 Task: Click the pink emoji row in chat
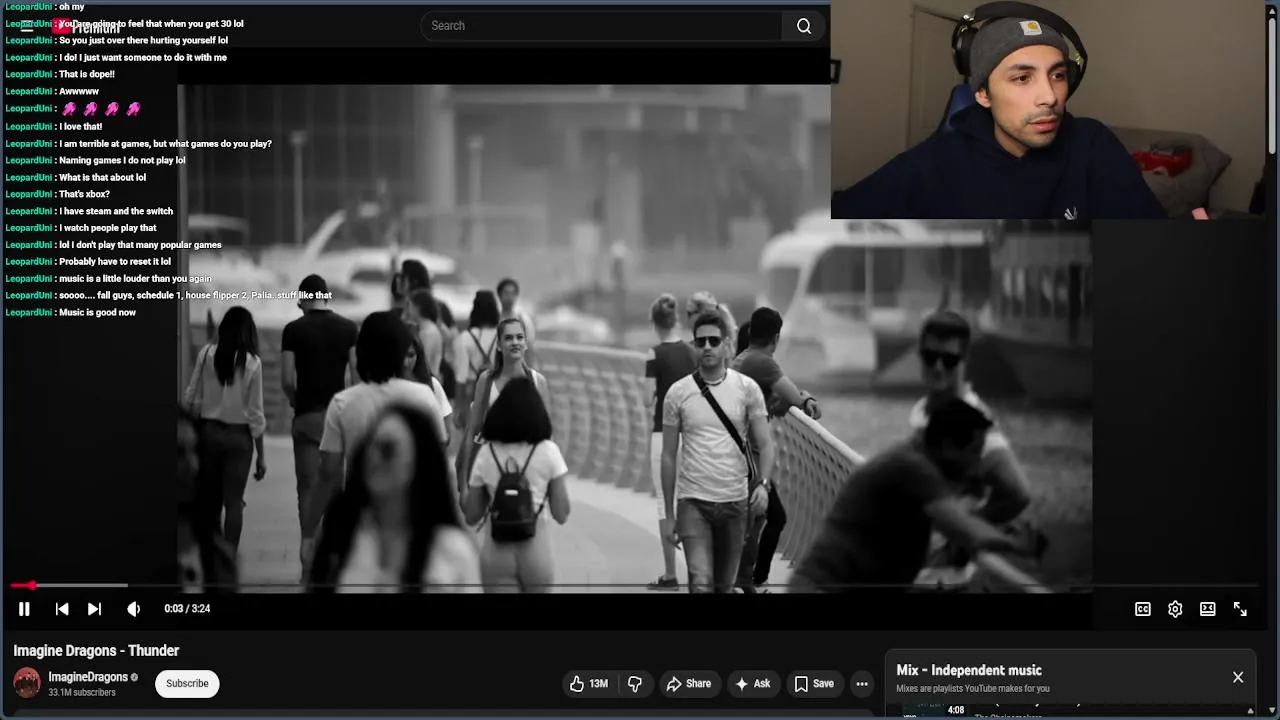[100, 109]
